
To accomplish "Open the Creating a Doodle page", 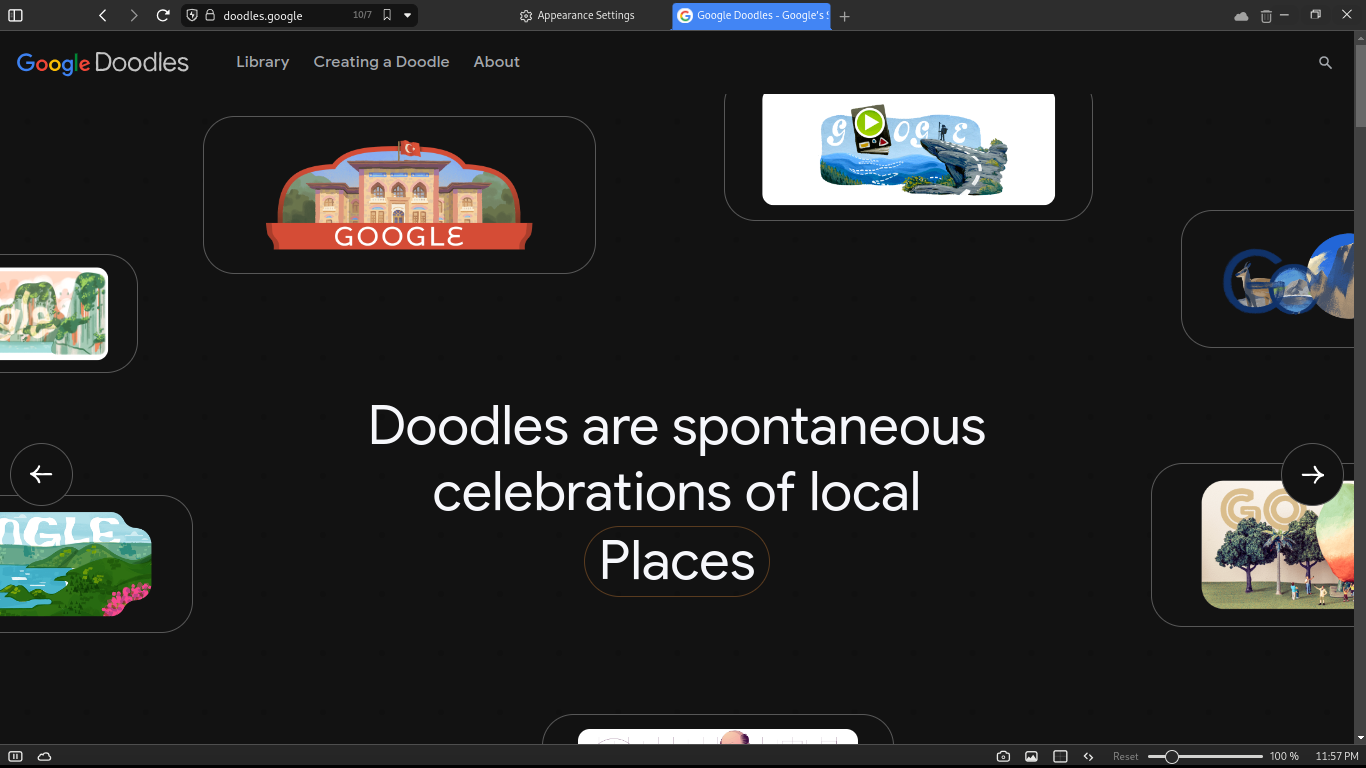I will (x=381, y=62).
